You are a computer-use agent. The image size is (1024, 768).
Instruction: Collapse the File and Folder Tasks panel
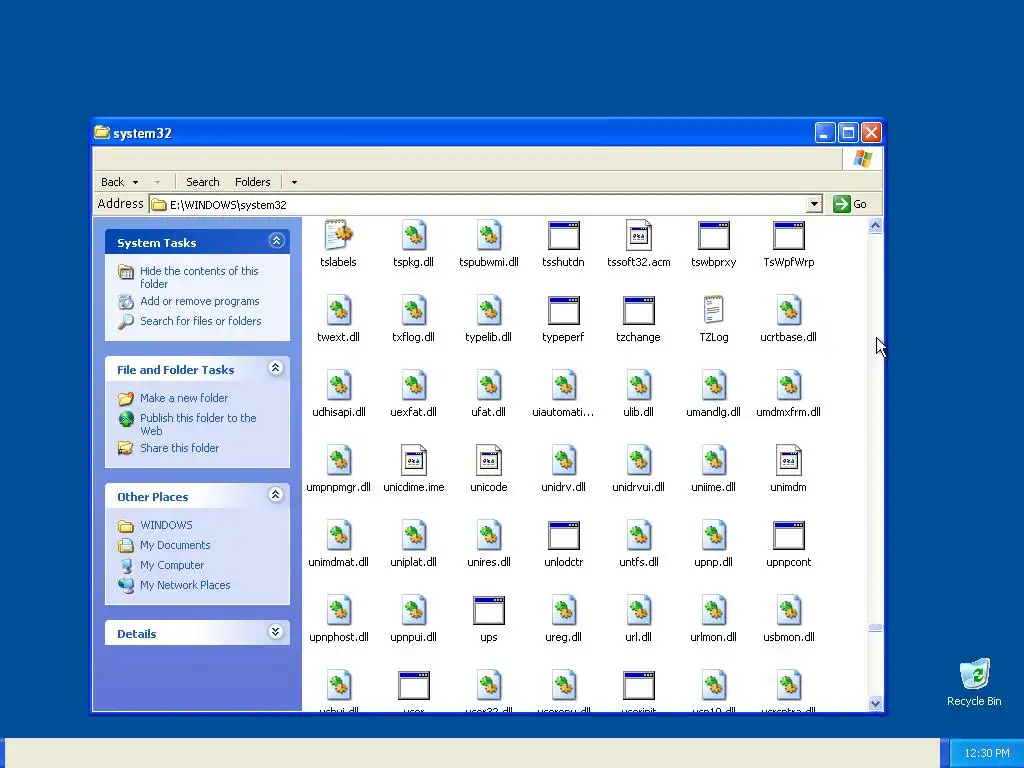276,368
